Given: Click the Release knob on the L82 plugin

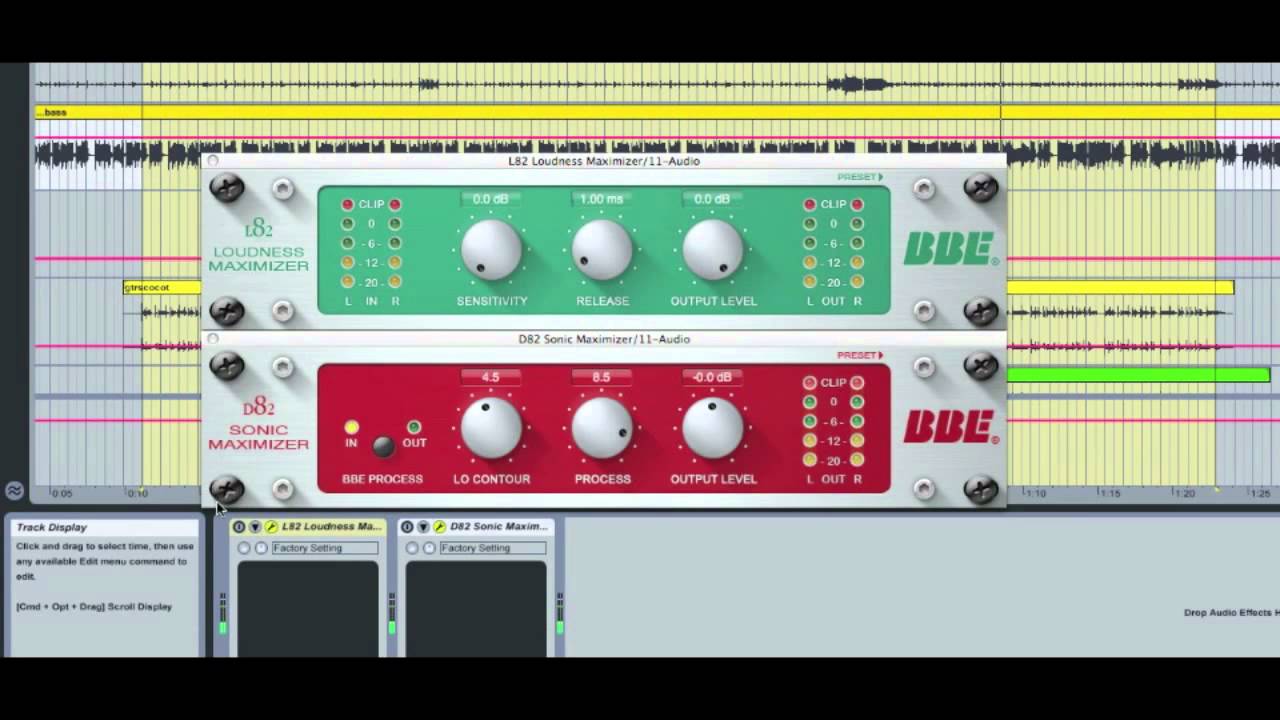Looking at the screenshot, I should click(602, 250).
